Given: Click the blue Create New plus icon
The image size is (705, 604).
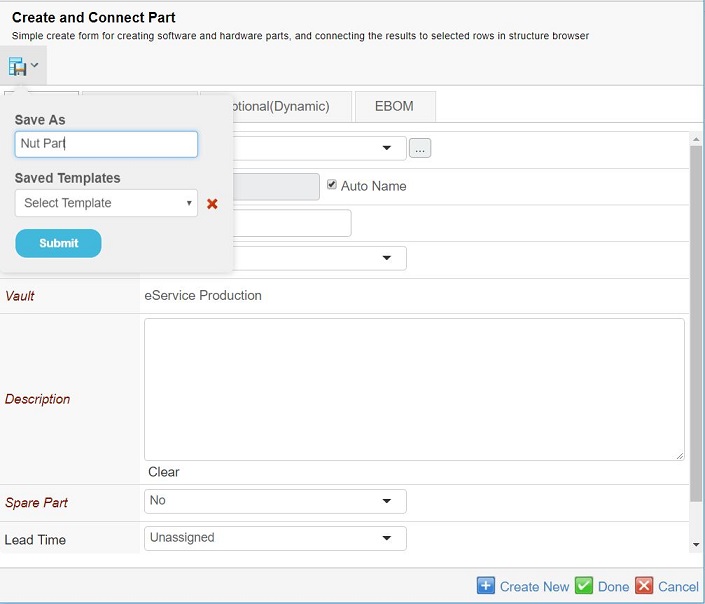Looking at the screenshot, I should 486,586.
